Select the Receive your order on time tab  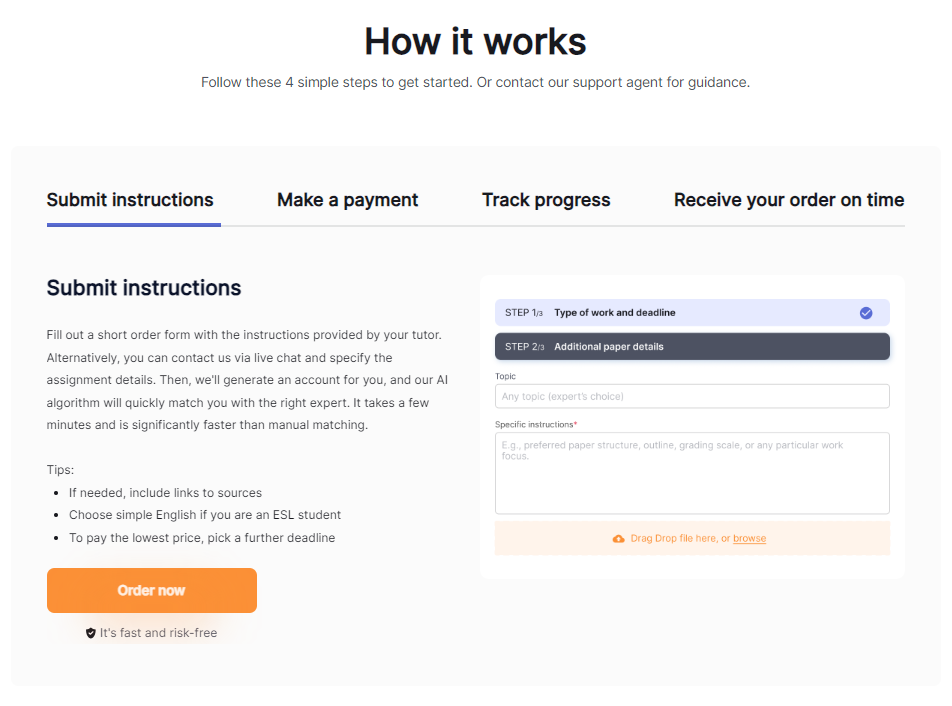point(789,200)
